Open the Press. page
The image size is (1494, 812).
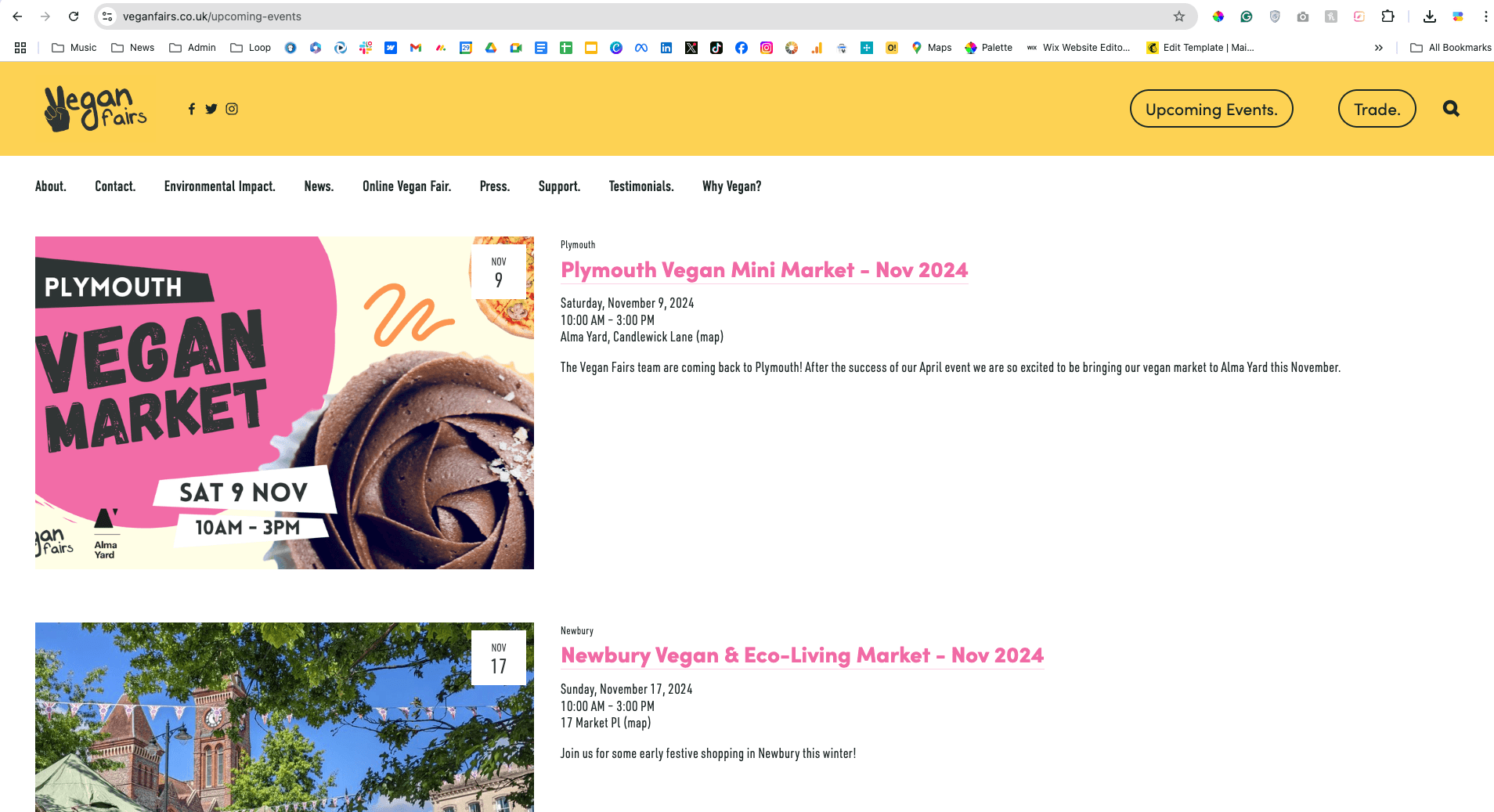tap(495, 186)
